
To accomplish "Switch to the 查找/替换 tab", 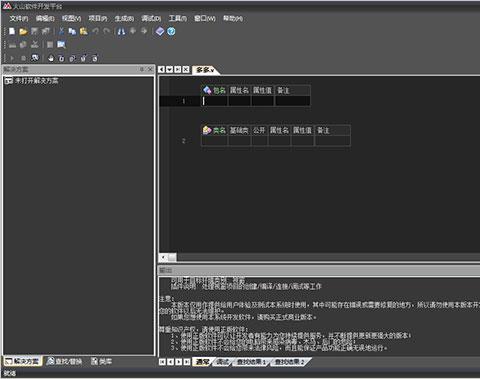I will pos(65,361).
